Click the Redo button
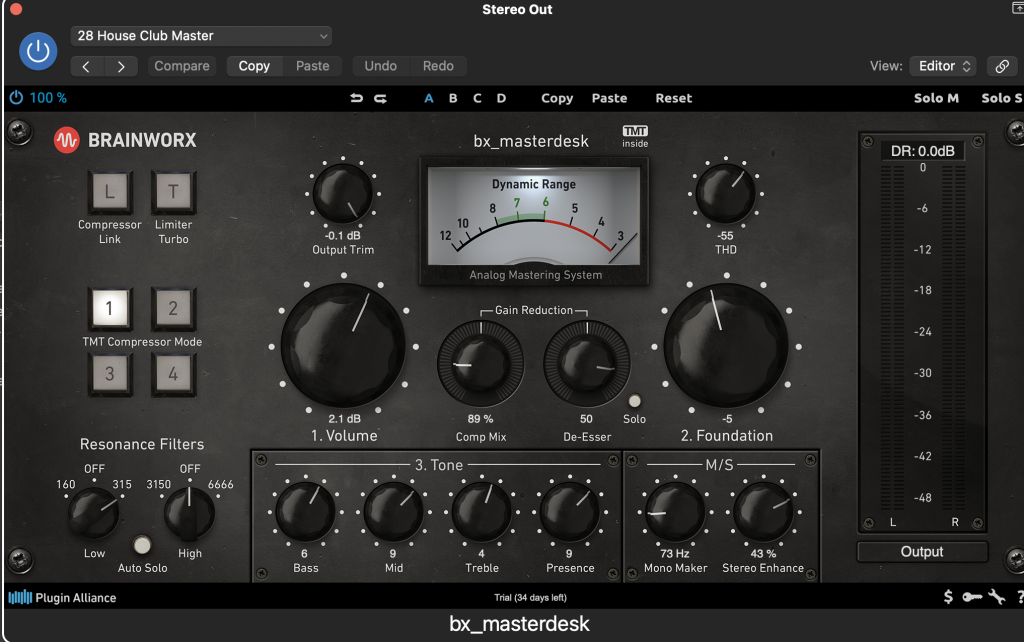Viewport: 1024px width, 642px height. 438,66
